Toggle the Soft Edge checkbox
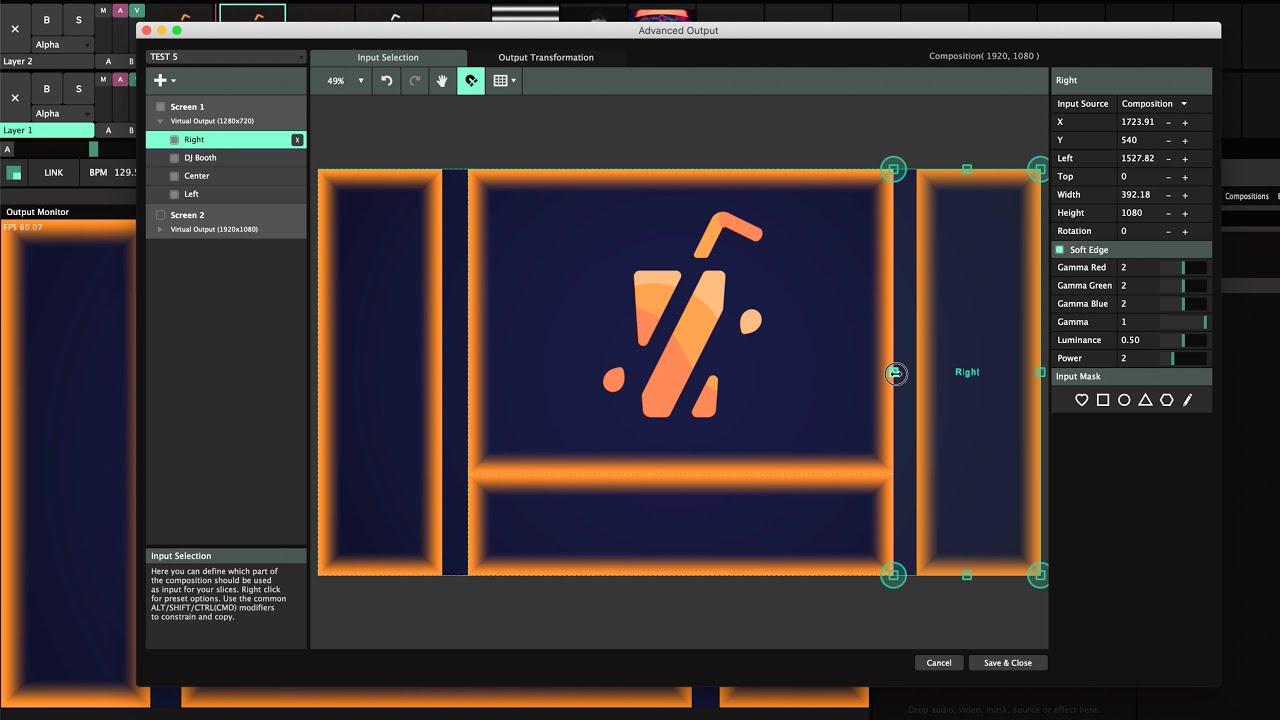 [1060, 250]
